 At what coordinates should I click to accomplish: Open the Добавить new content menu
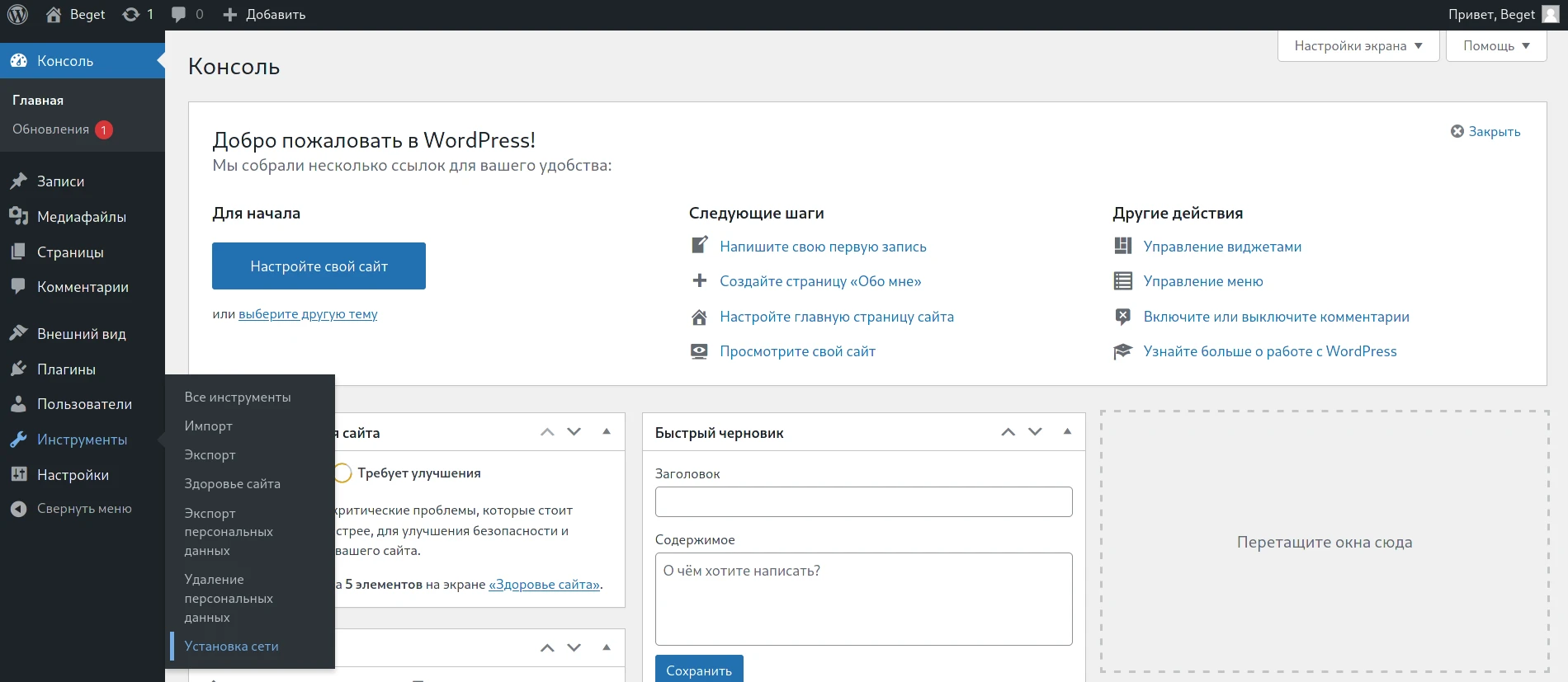tap(265, 14)
